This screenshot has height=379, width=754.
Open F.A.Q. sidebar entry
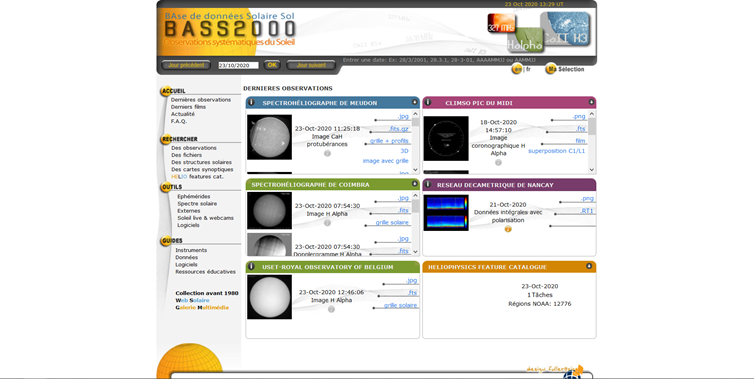click(x=178, y=121)
